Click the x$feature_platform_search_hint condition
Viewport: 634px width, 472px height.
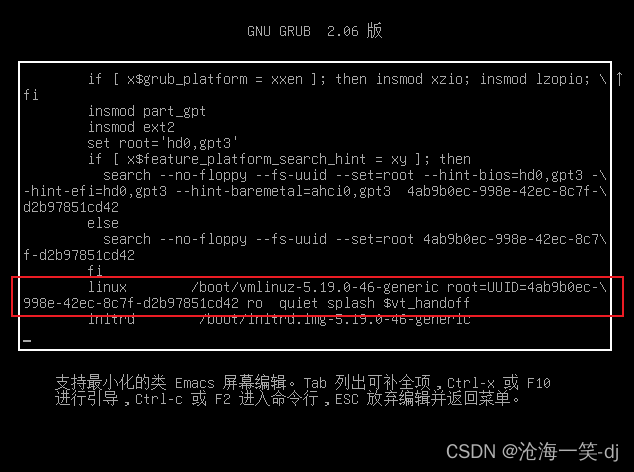coord(247,159)
